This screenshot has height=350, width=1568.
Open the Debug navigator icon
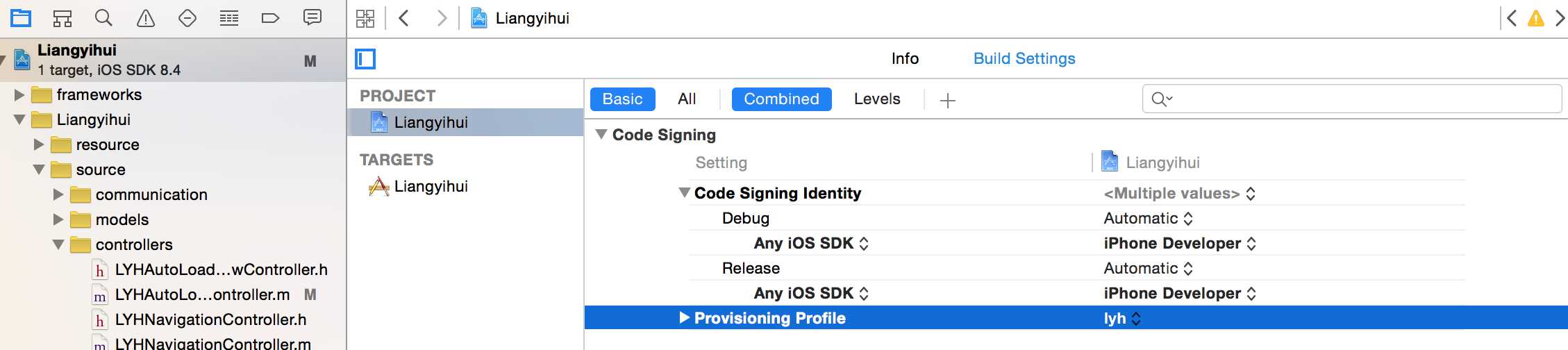click(229, 18)
